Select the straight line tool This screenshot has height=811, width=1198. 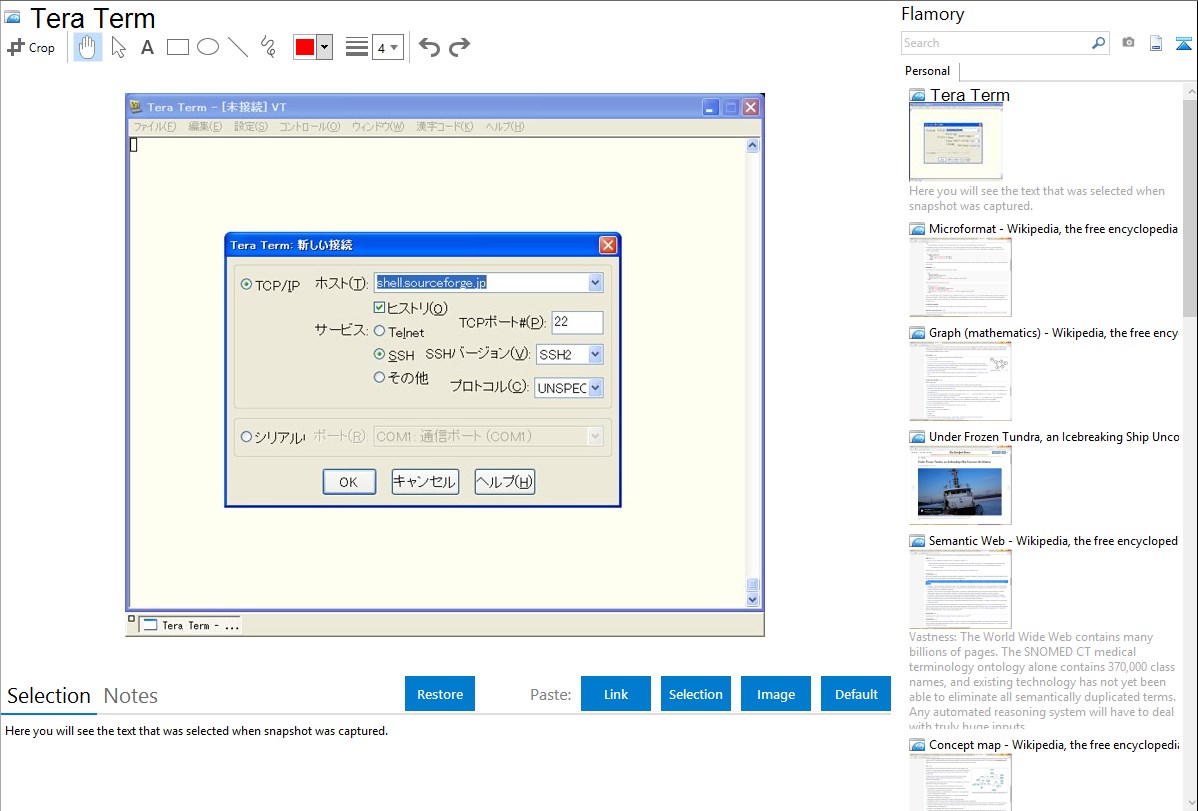pyautogui.click(x=238, y=47)
